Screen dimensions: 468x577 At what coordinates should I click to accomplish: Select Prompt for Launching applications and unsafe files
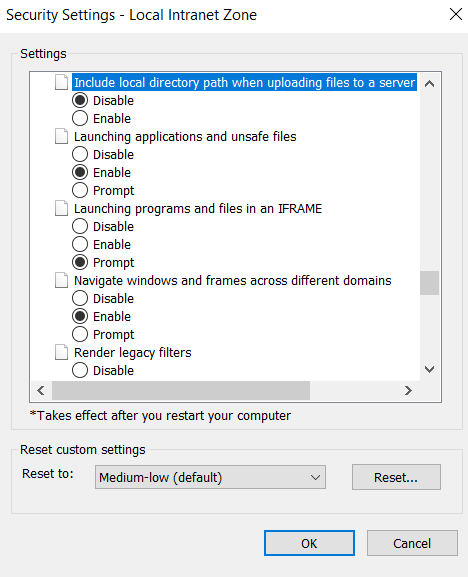[x=80, y=190]
